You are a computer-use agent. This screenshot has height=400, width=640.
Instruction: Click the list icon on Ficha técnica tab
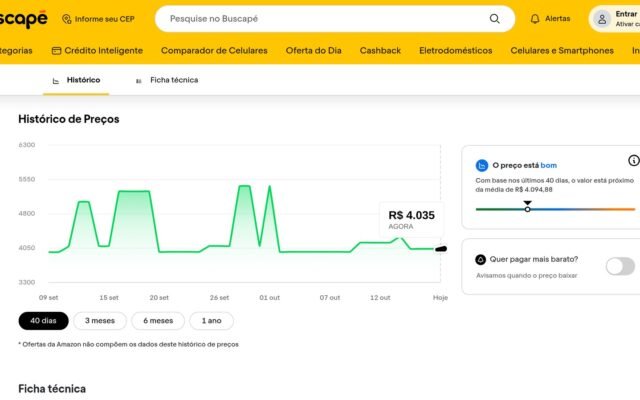(139, 81)
